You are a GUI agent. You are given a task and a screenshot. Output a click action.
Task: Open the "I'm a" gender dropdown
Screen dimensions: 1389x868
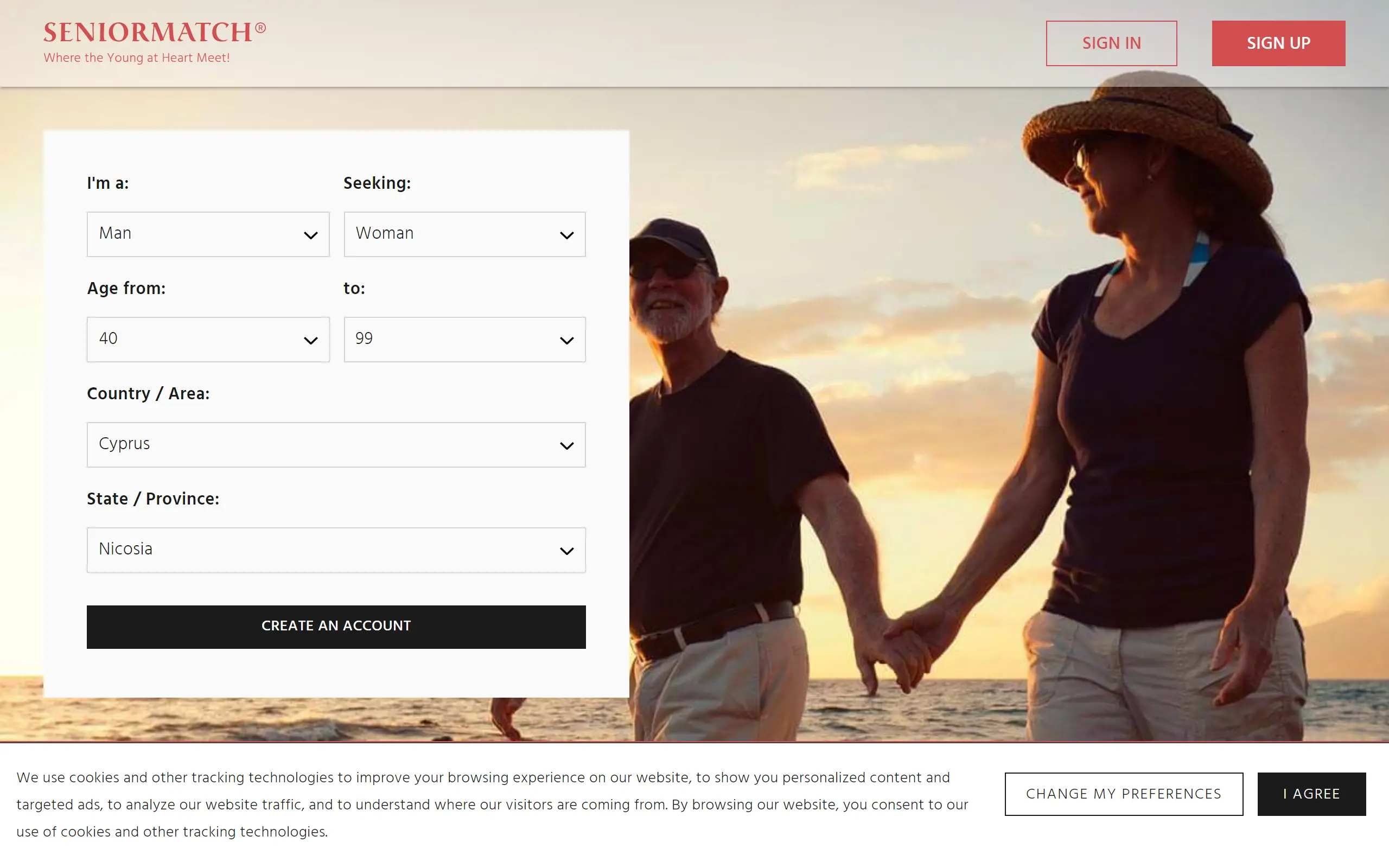pos(195,234)
